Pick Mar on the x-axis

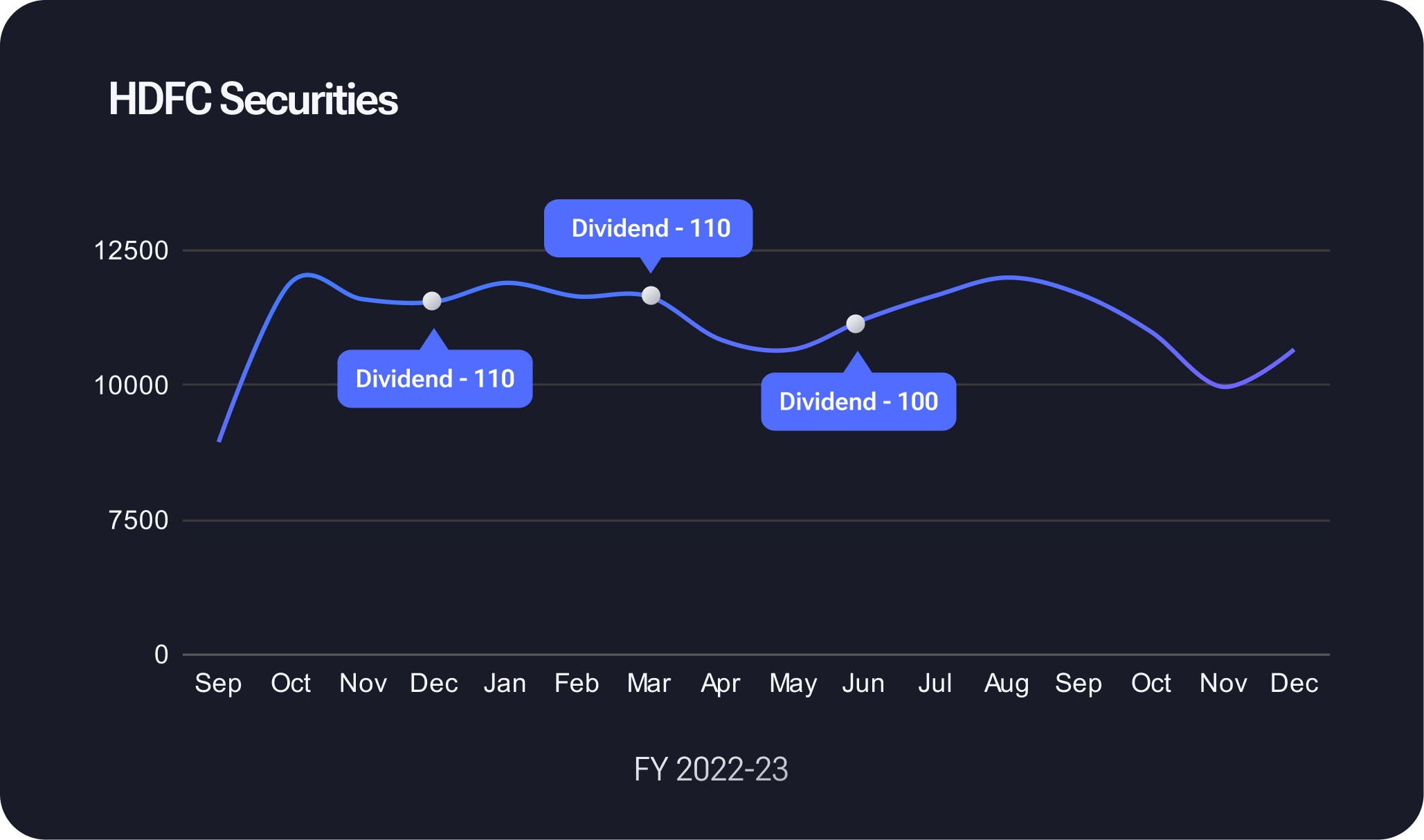(649, 684)
